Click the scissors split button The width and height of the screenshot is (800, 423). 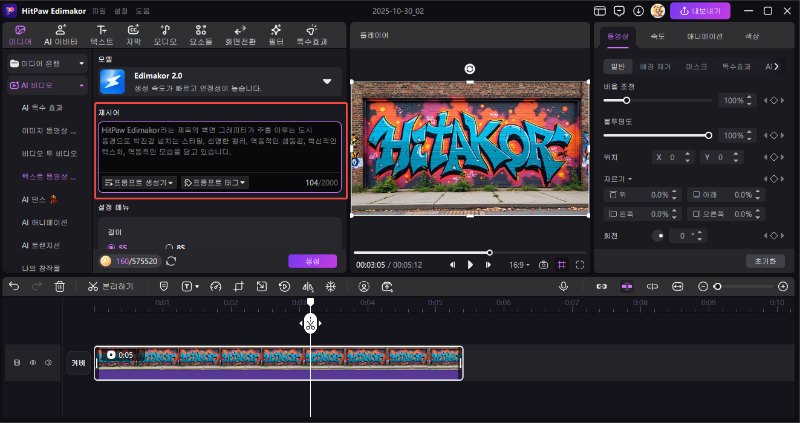(110, 287)
